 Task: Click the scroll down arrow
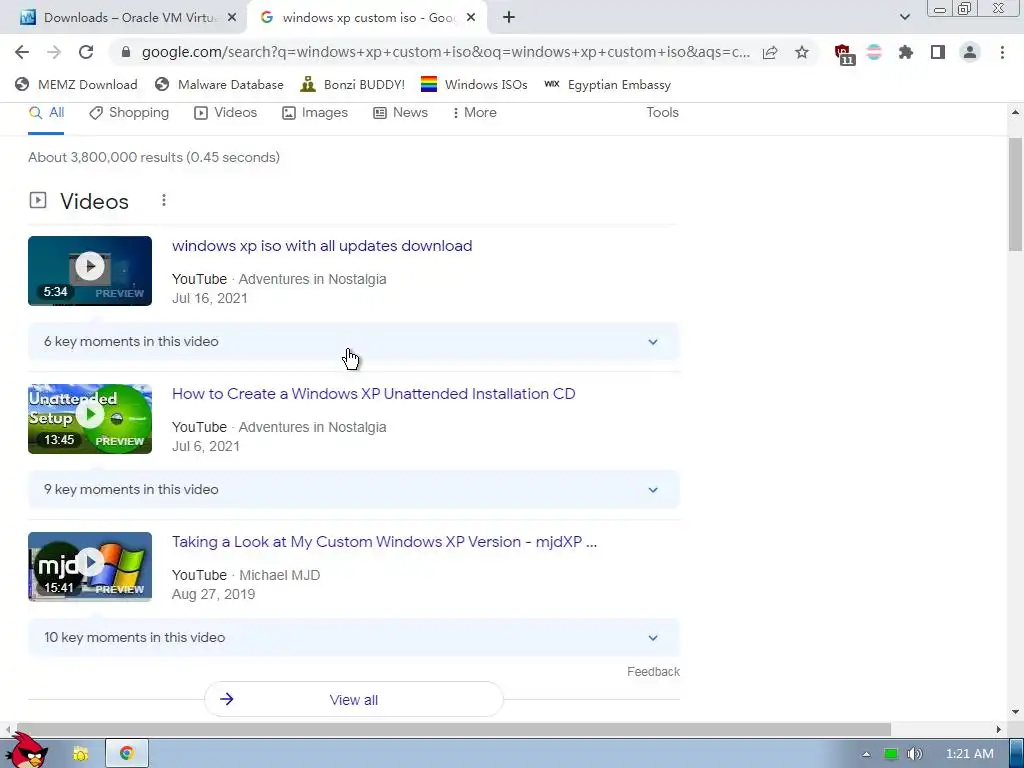pyautogui.click(x=1015, y=712)
